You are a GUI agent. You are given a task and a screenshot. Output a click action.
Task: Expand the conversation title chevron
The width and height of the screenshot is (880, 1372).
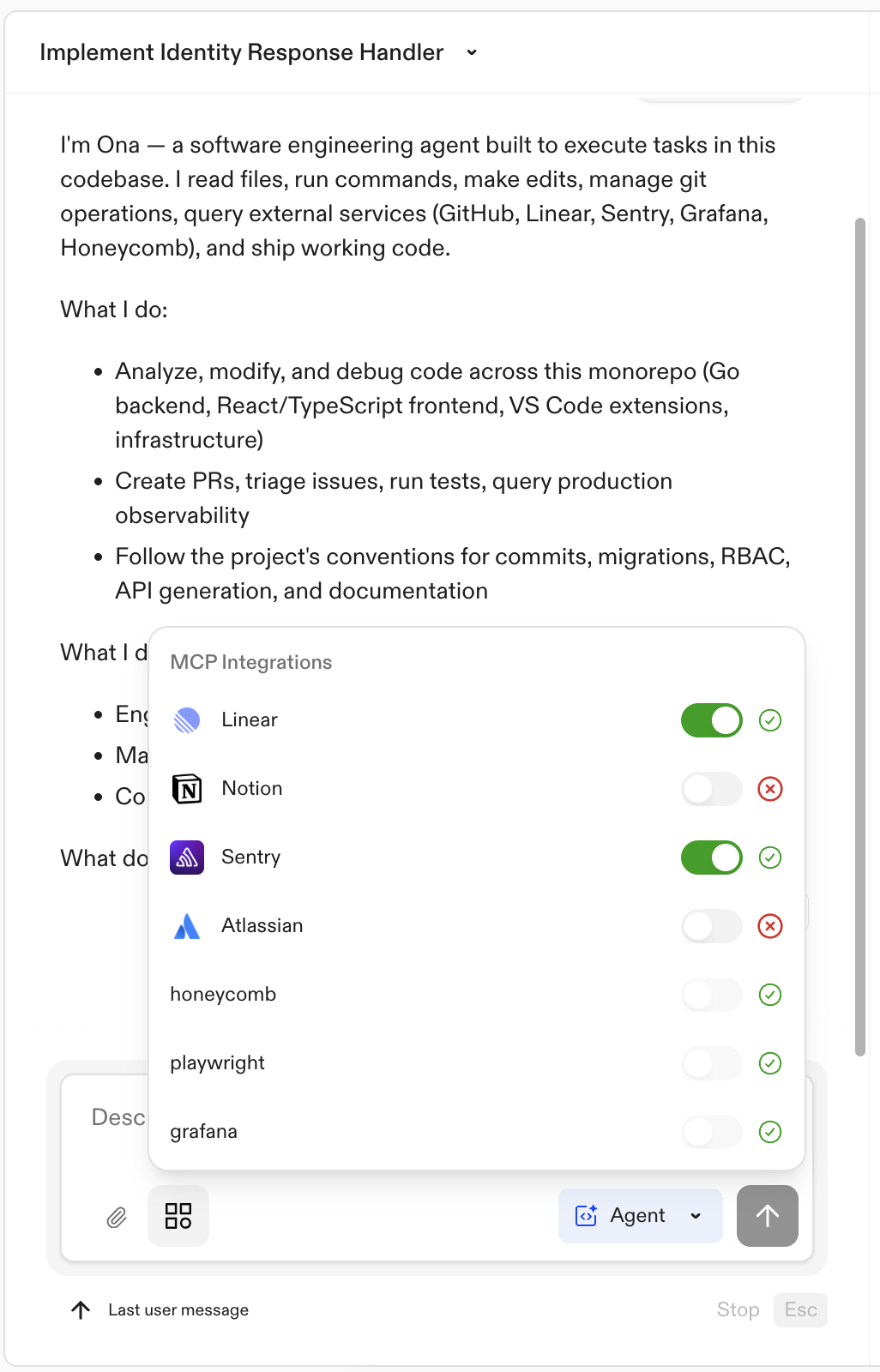point(471,52)
